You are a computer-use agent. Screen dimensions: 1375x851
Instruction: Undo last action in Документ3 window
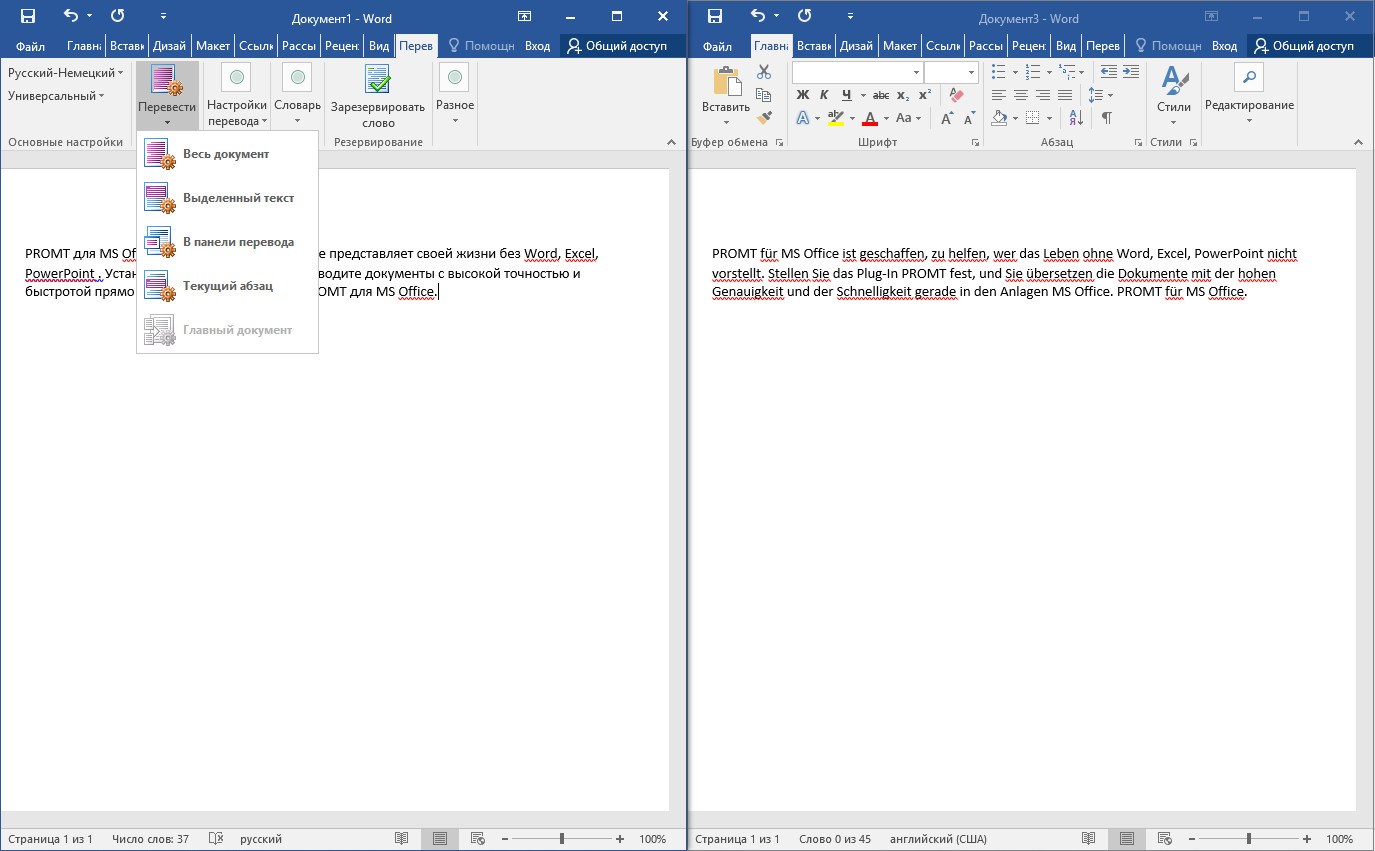(757, 16)
